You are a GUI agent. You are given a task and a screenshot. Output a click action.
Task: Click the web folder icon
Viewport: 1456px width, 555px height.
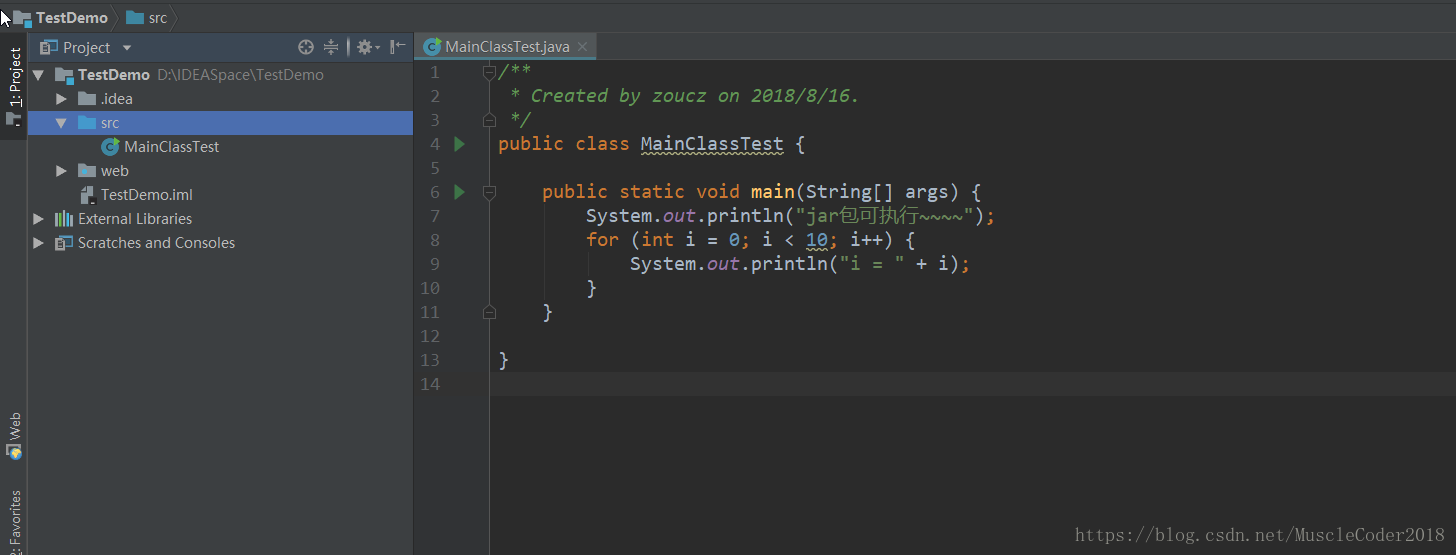[x=87, y=171]
